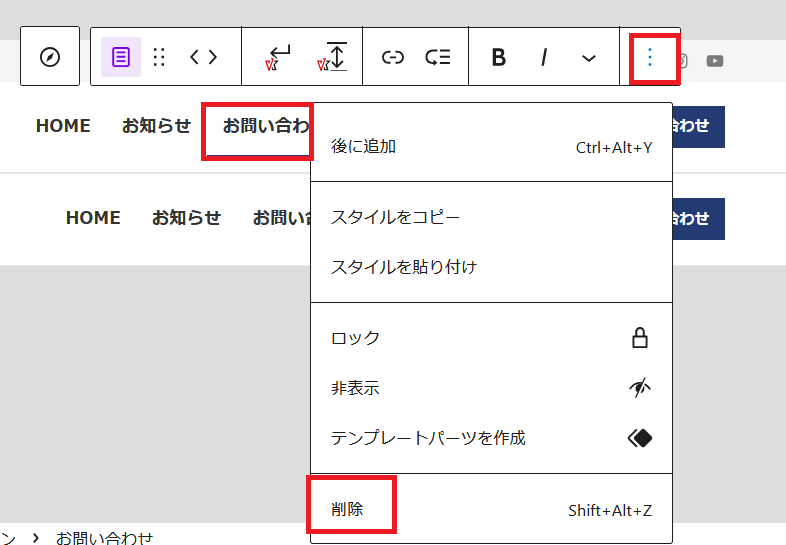Click the move left/right arrows
Image resolution: width=786 pixels, height=545 pixels.
point(204,57)
